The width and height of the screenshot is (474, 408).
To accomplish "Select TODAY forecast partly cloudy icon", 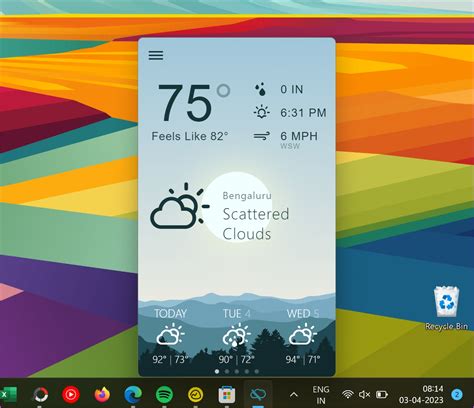I will pos(170,334).
